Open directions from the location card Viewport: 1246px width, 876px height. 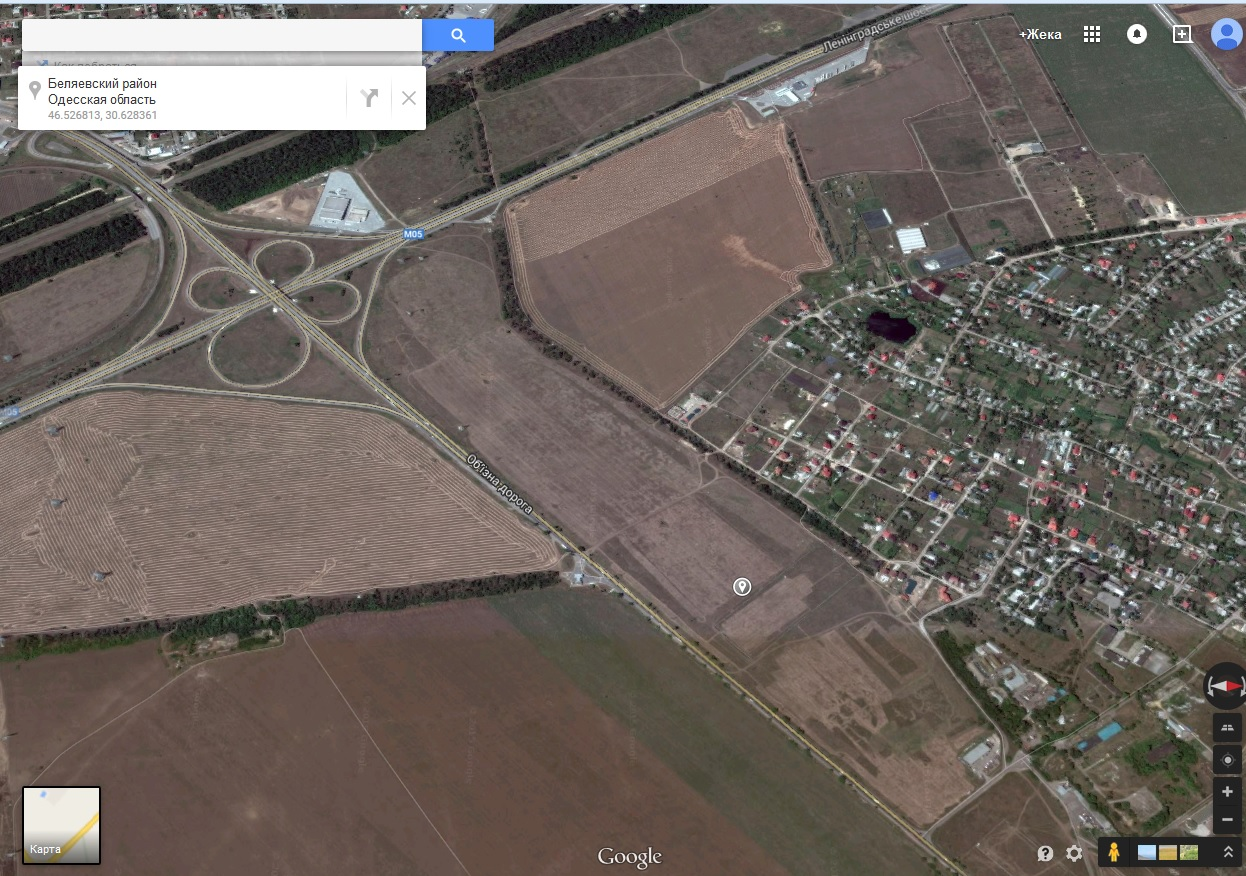pos(370,97)
